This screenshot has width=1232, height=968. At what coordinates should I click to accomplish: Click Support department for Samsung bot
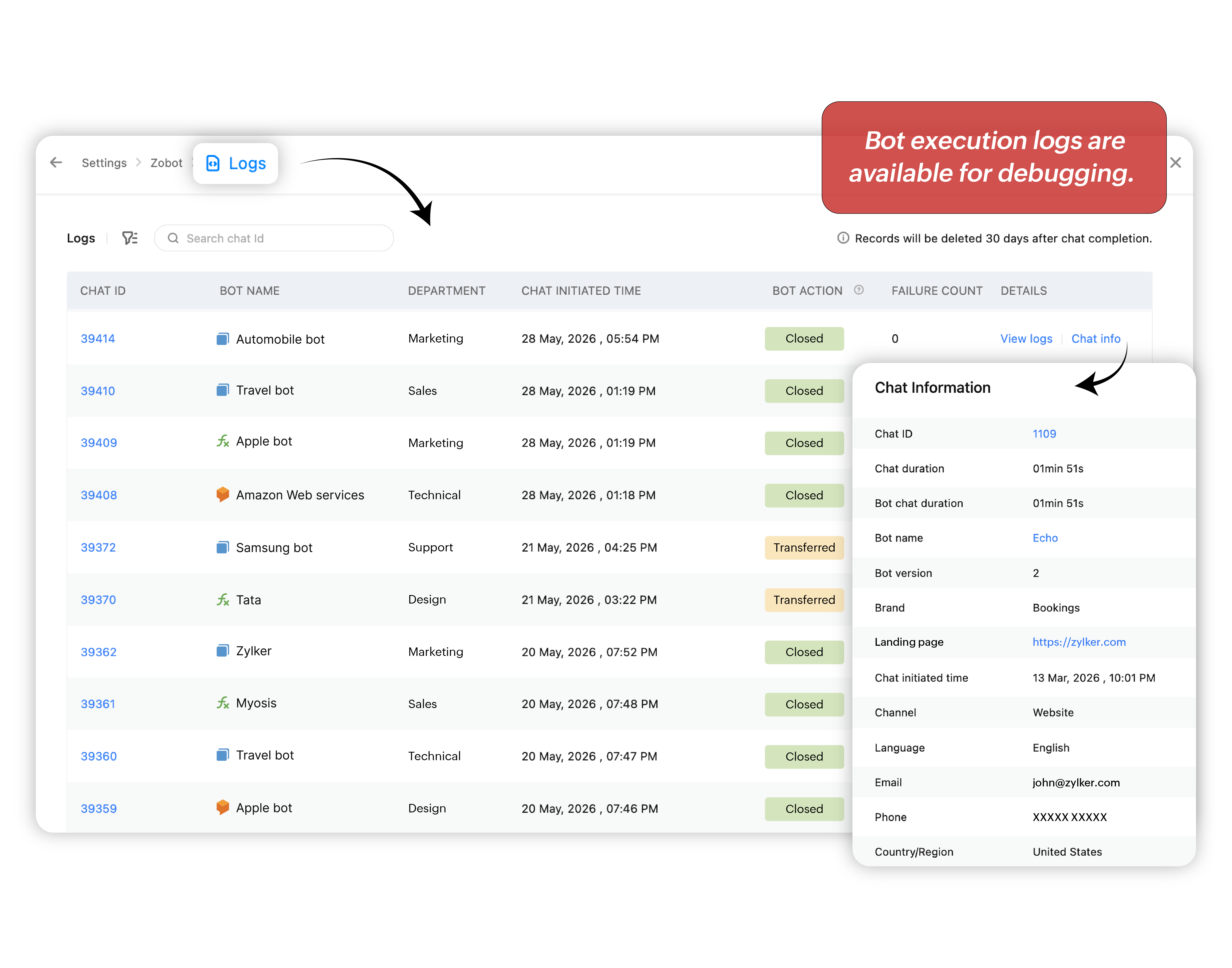(x=430, y=548)
